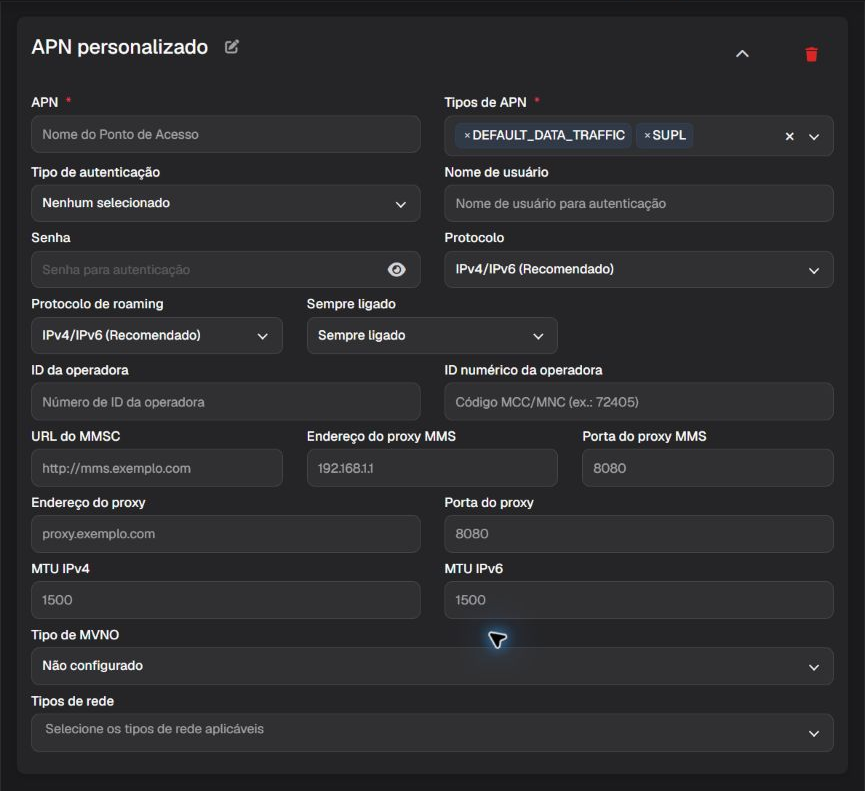Focus the Nome de usuário field

click(639, 204)
